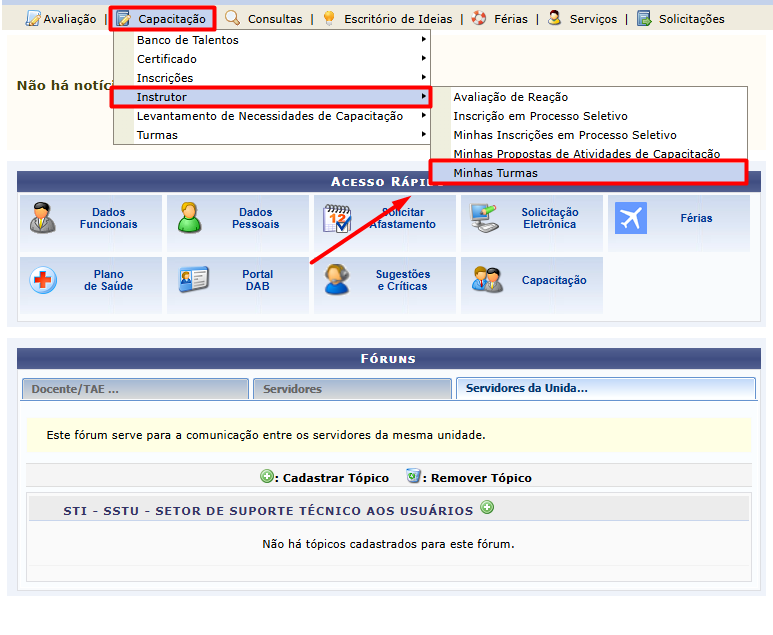Click STI - SSTU forum heading text
This screenshot has height=635, width=773.
coord(268,511)
